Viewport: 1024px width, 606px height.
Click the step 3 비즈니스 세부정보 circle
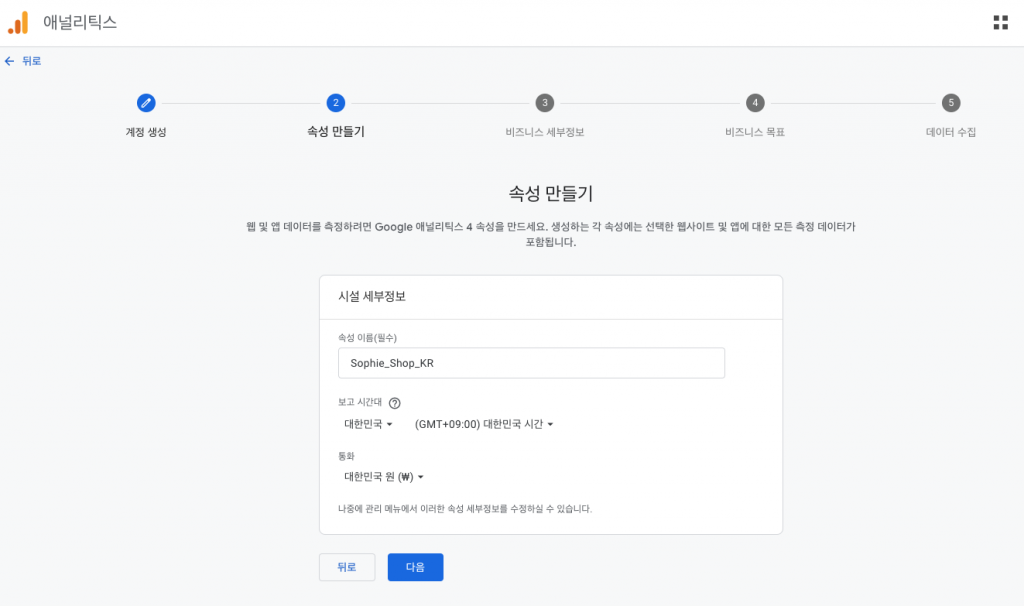(545, 103)
